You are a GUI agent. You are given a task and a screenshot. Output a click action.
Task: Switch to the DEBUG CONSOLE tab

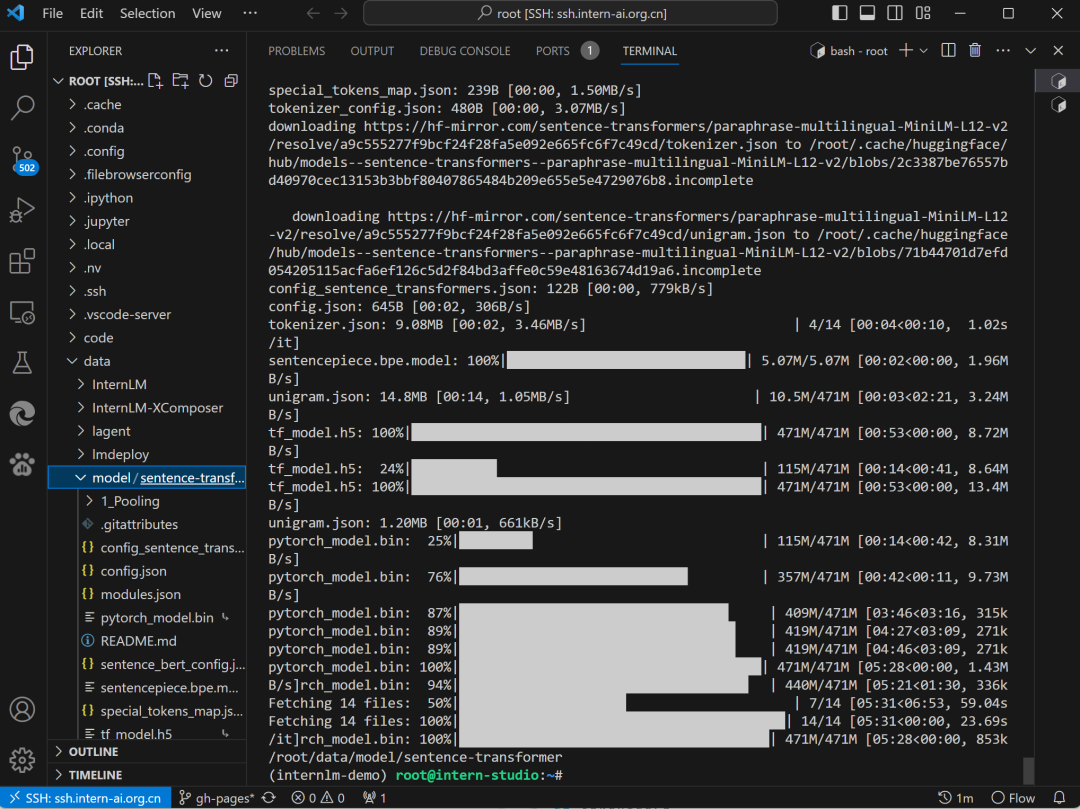point(465,51)
